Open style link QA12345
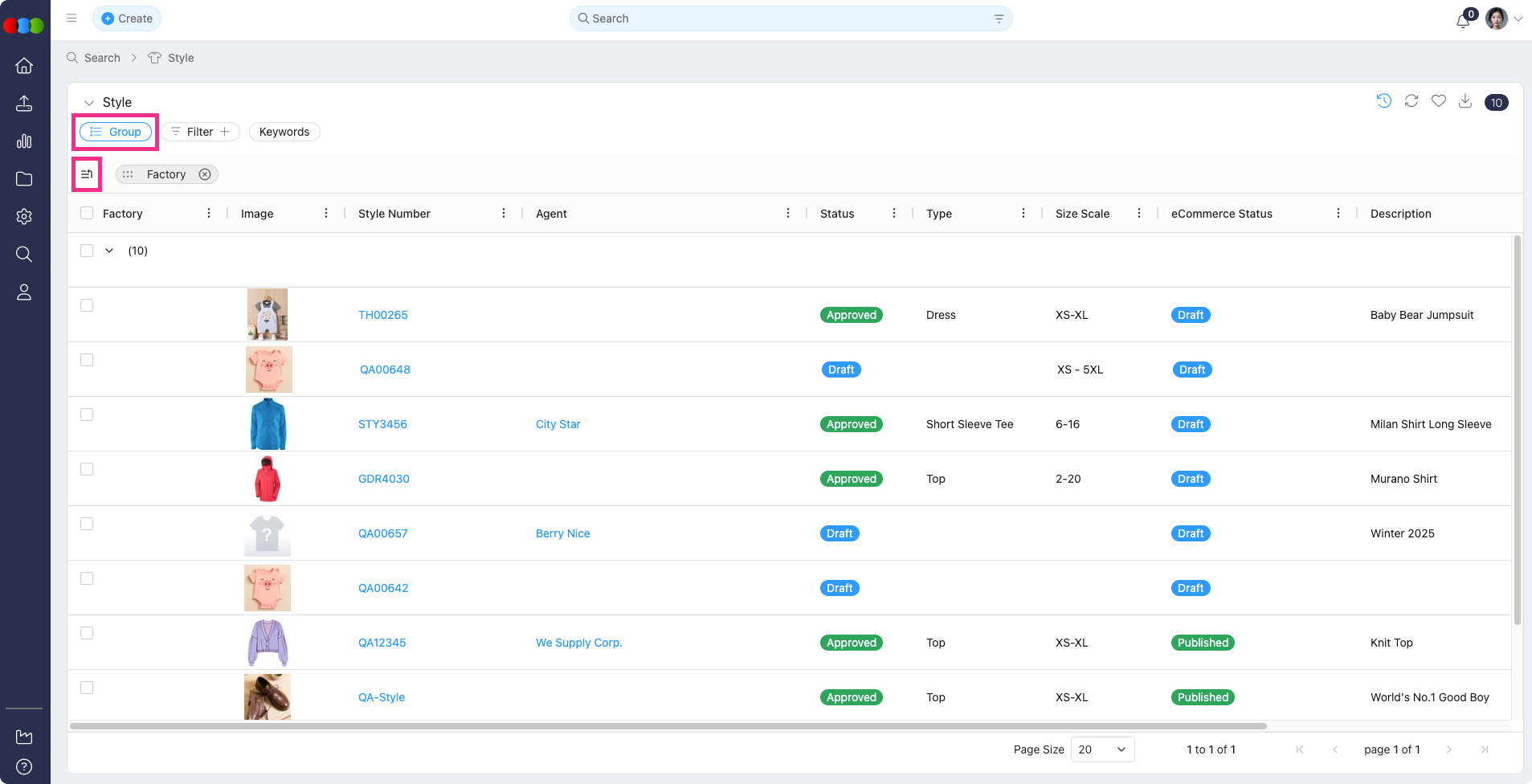The image size is (1532, 784). [x=382, y=643]
